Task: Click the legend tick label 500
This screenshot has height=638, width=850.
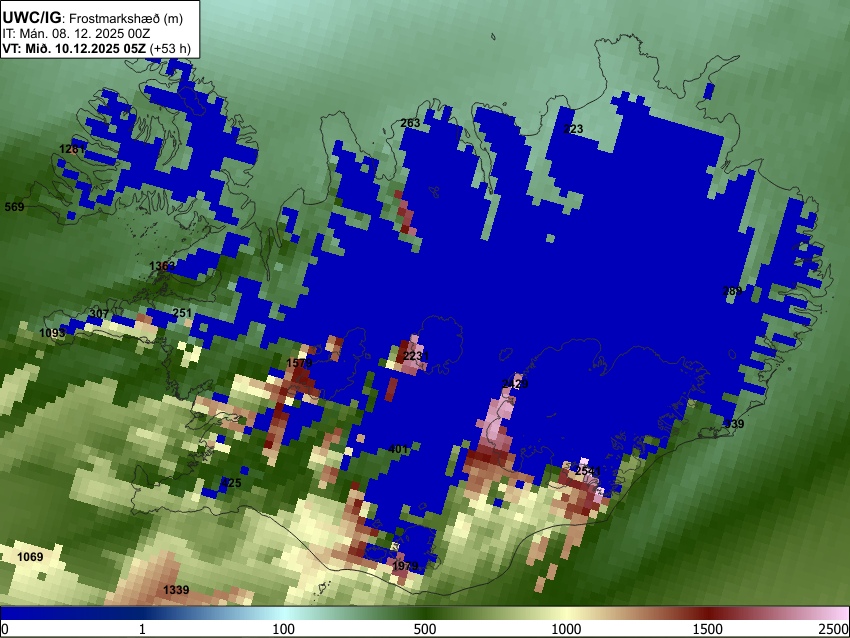Action: [x=425, y=629]
